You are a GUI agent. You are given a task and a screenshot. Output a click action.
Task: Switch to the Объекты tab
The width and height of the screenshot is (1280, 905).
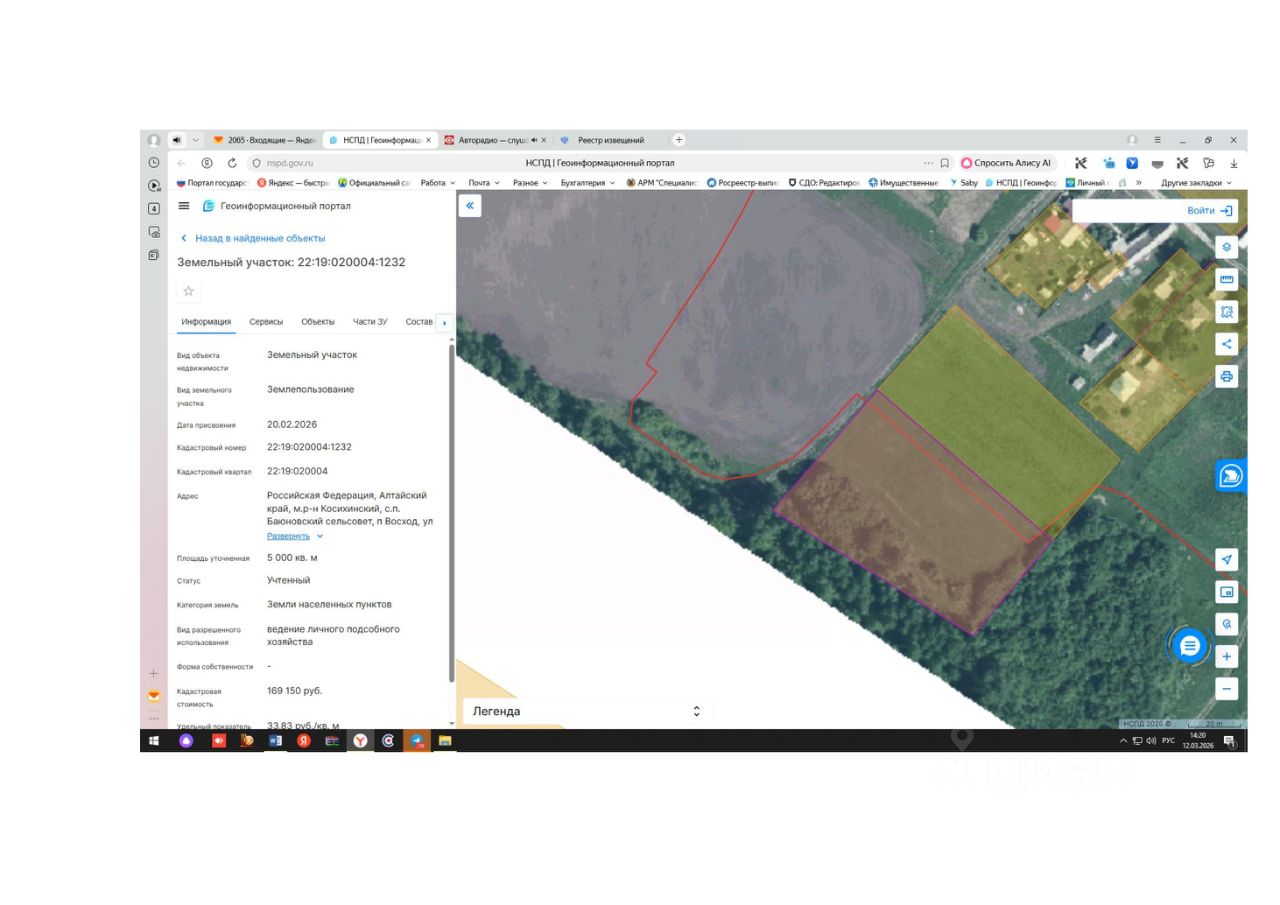[x=318, y=322]
